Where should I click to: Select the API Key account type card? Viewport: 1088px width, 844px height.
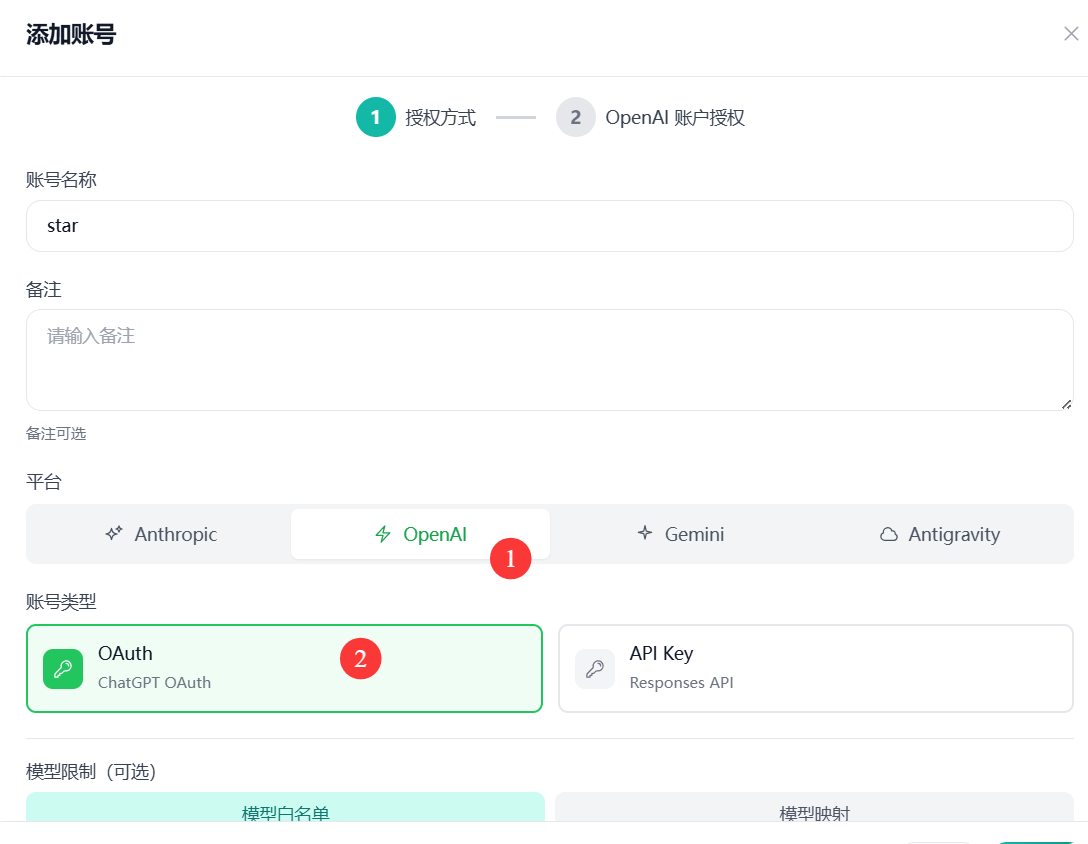tap(816, 668)
